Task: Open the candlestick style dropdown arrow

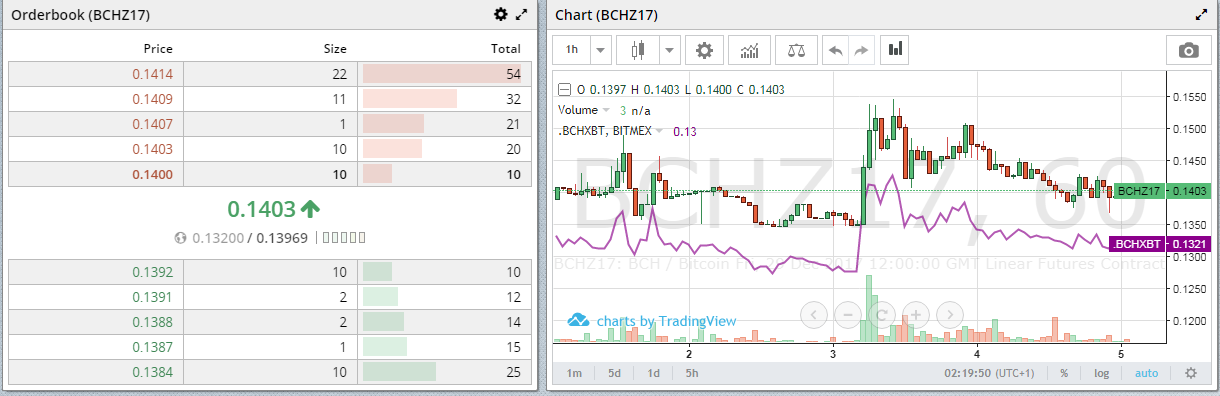Action: point(668,49)
